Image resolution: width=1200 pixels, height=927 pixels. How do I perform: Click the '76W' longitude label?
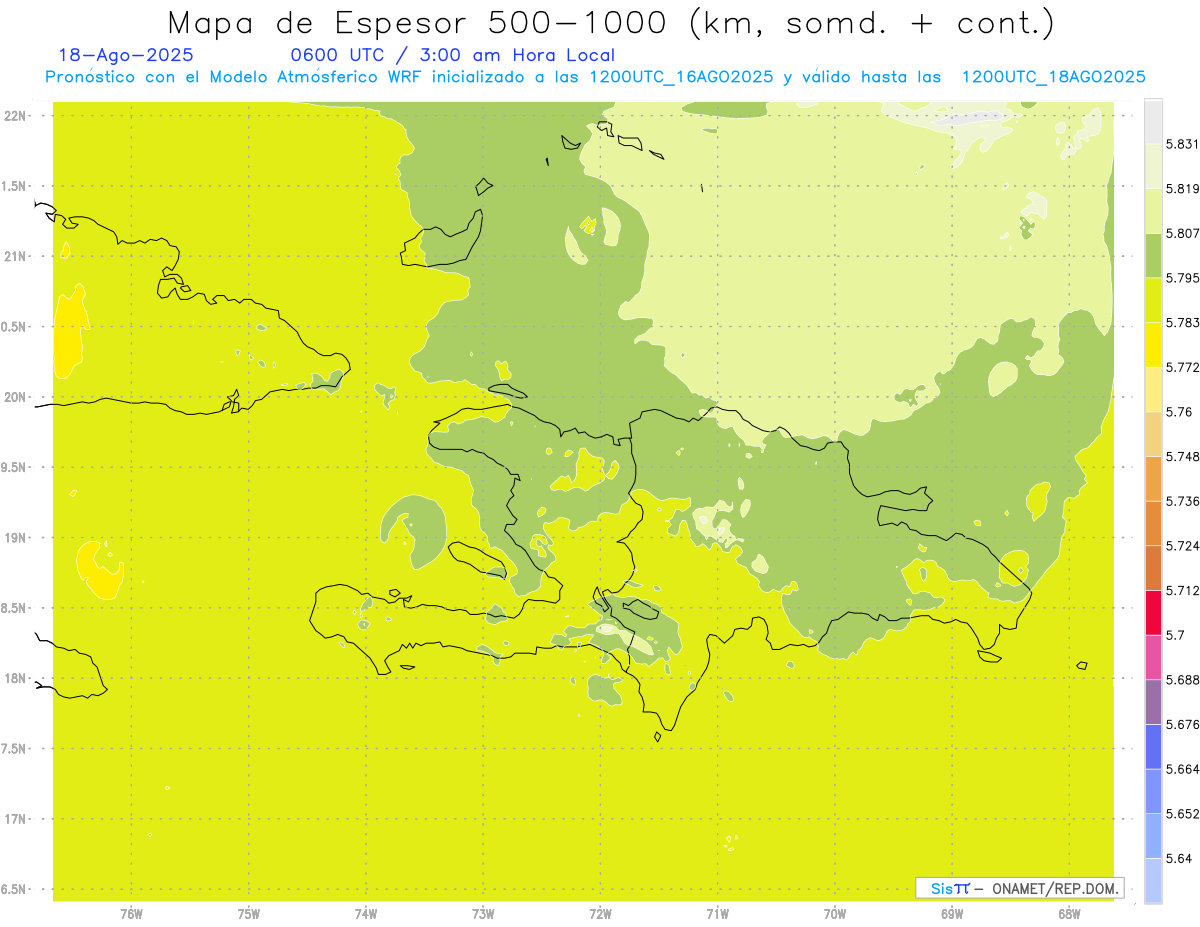131,914
